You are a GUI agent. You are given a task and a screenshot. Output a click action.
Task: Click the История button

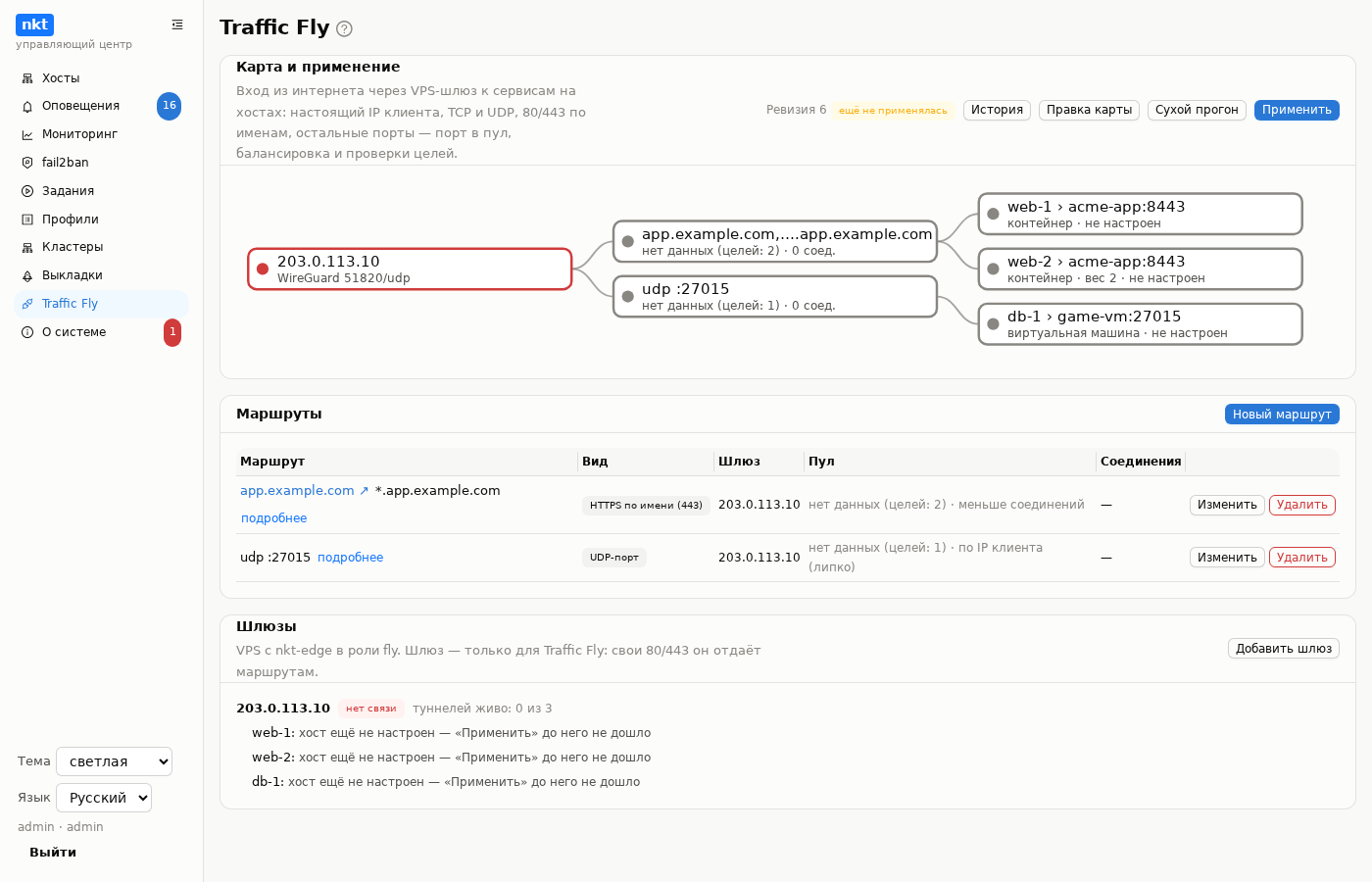(997, 110)
